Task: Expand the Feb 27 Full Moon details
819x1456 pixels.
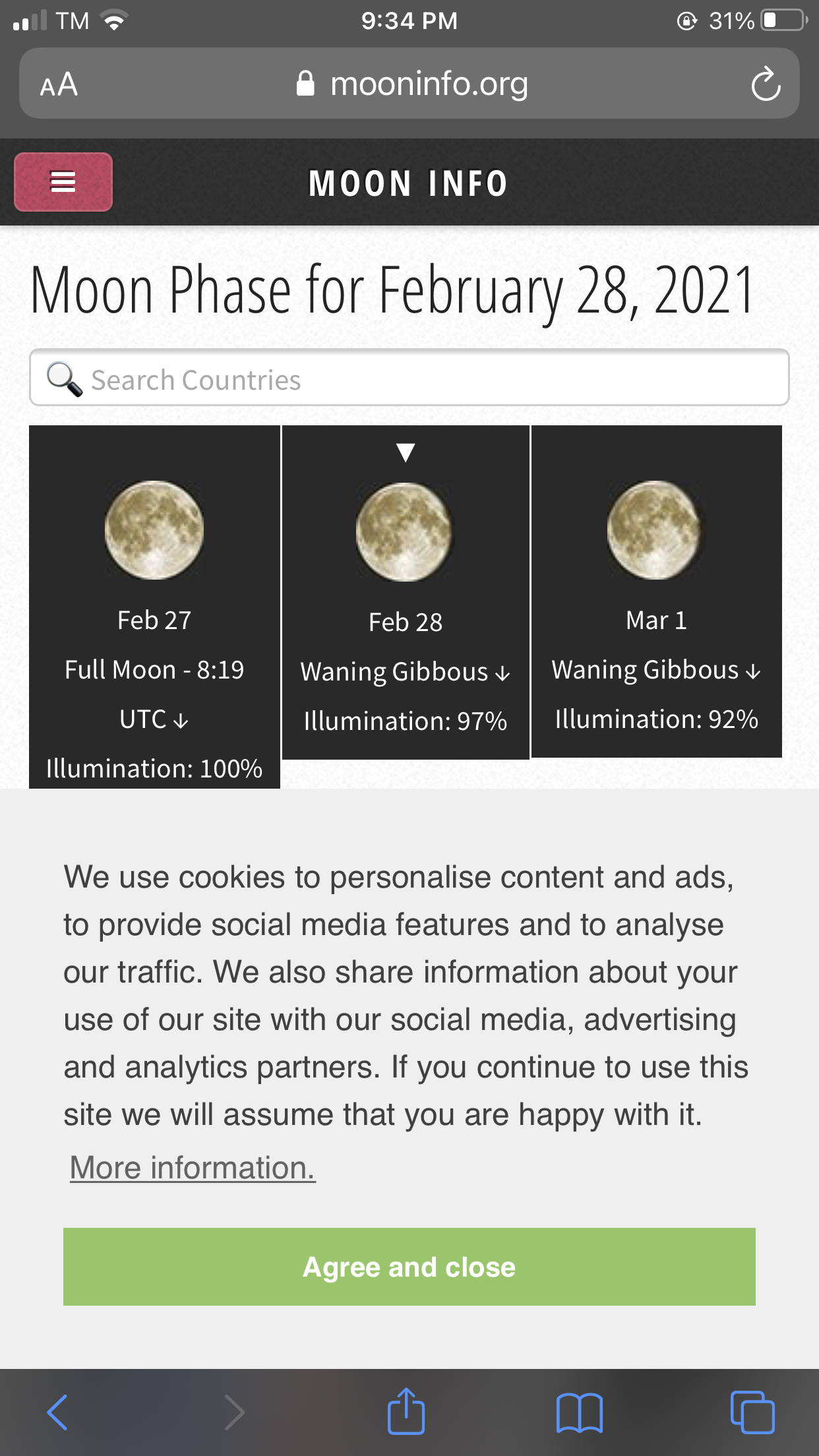Action: tap(181, 721)
